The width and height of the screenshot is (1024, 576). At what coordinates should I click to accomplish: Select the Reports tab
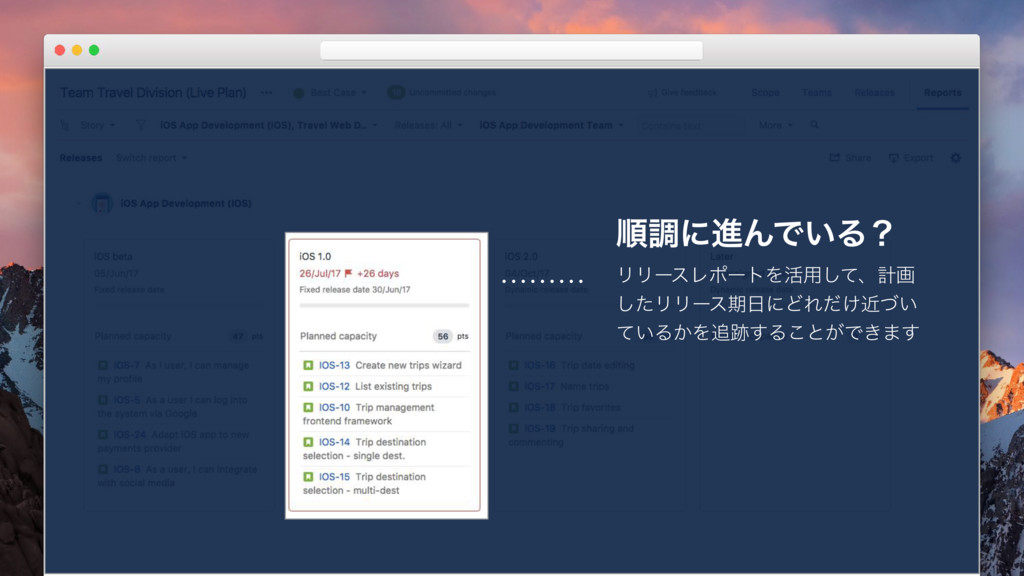pos(942,93)
